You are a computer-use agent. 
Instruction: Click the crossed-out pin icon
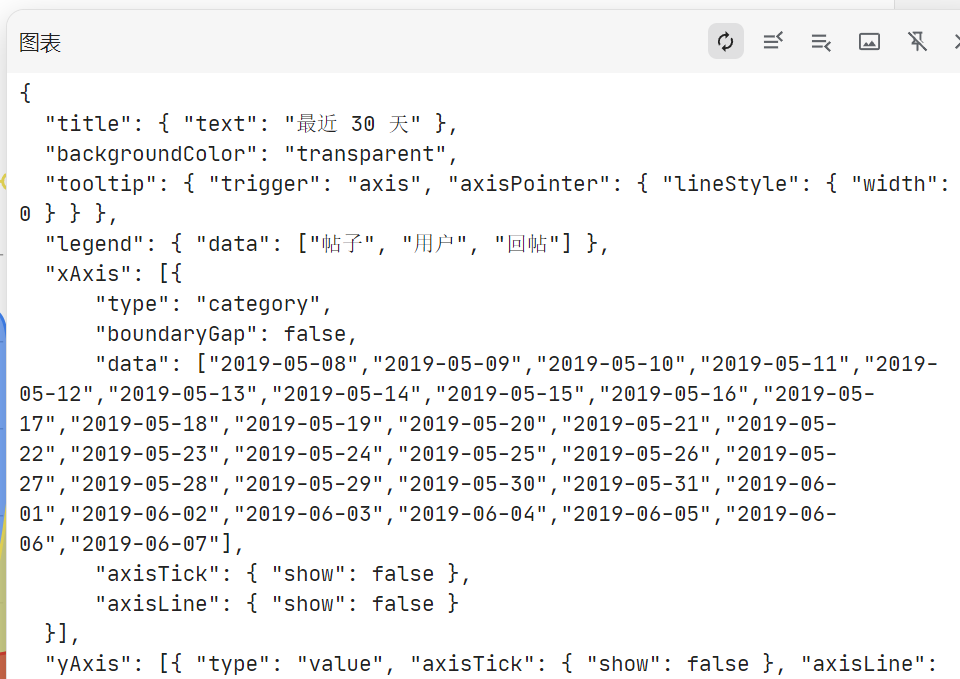click(x=917, y=41)
